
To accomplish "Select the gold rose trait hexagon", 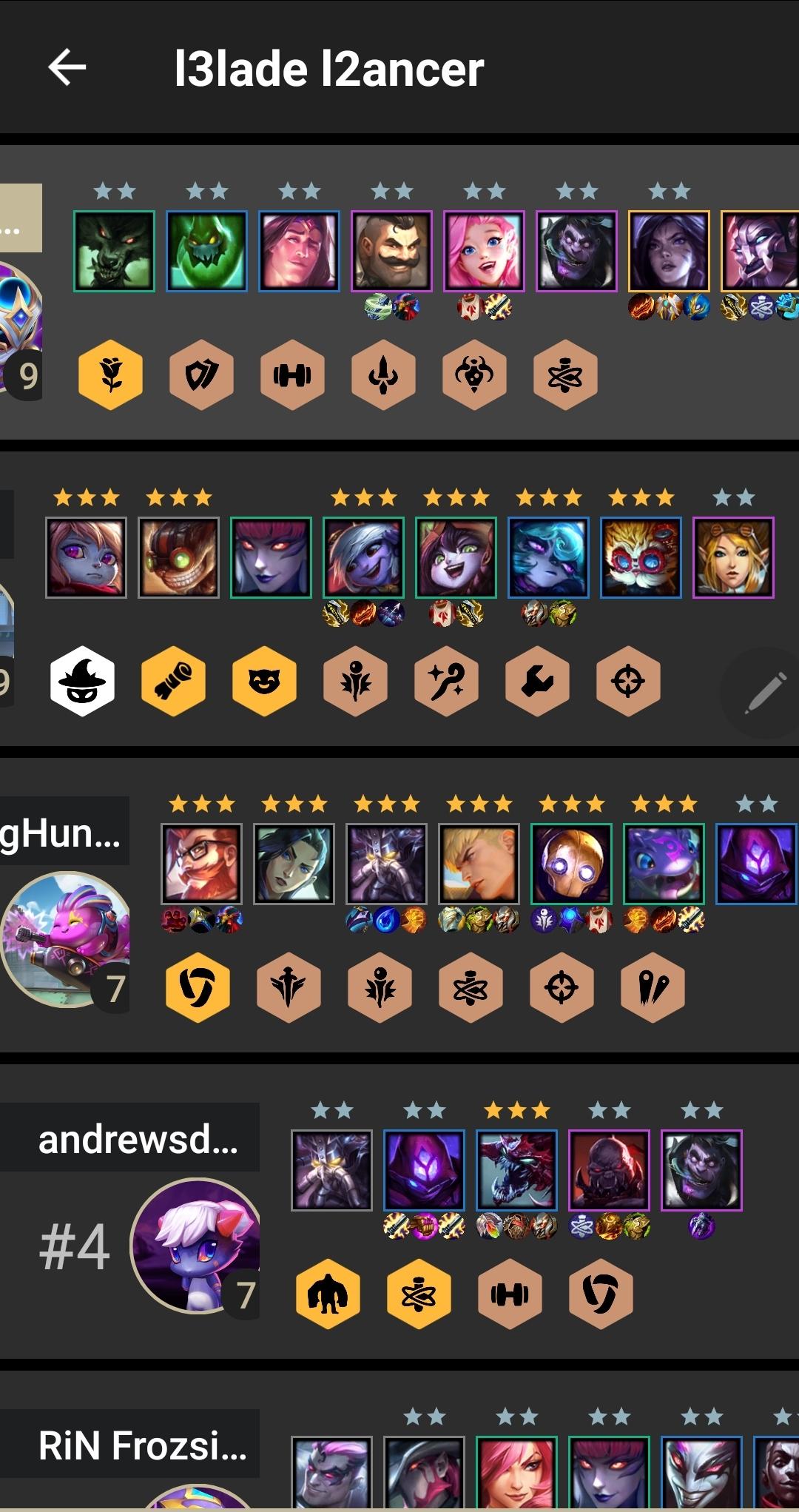I will [x=111, y=375].
